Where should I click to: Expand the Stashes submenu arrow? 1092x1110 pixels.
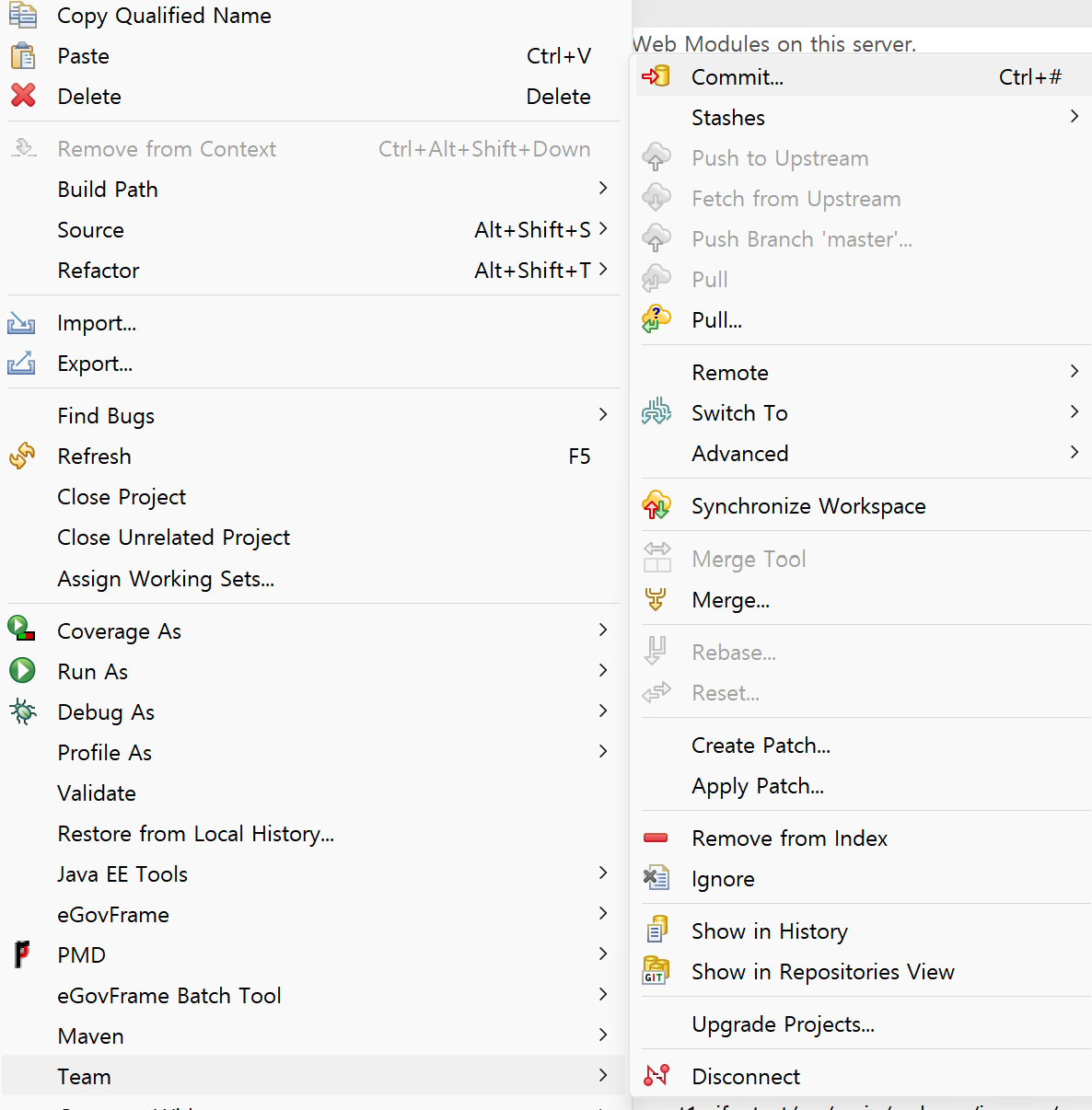(1075, 116)
